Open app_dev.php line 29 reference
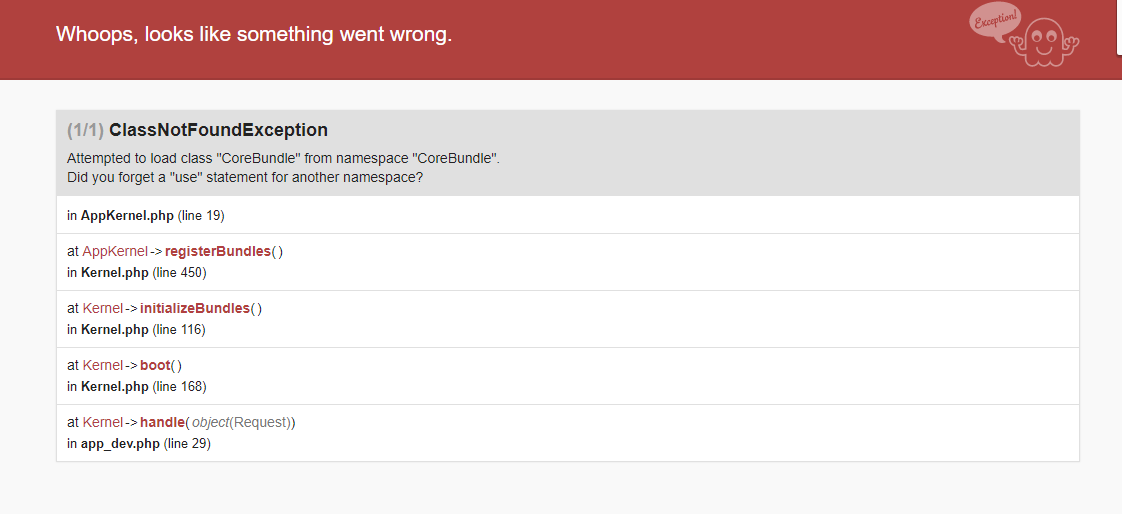1122x514 pixels. pos(139,444)
